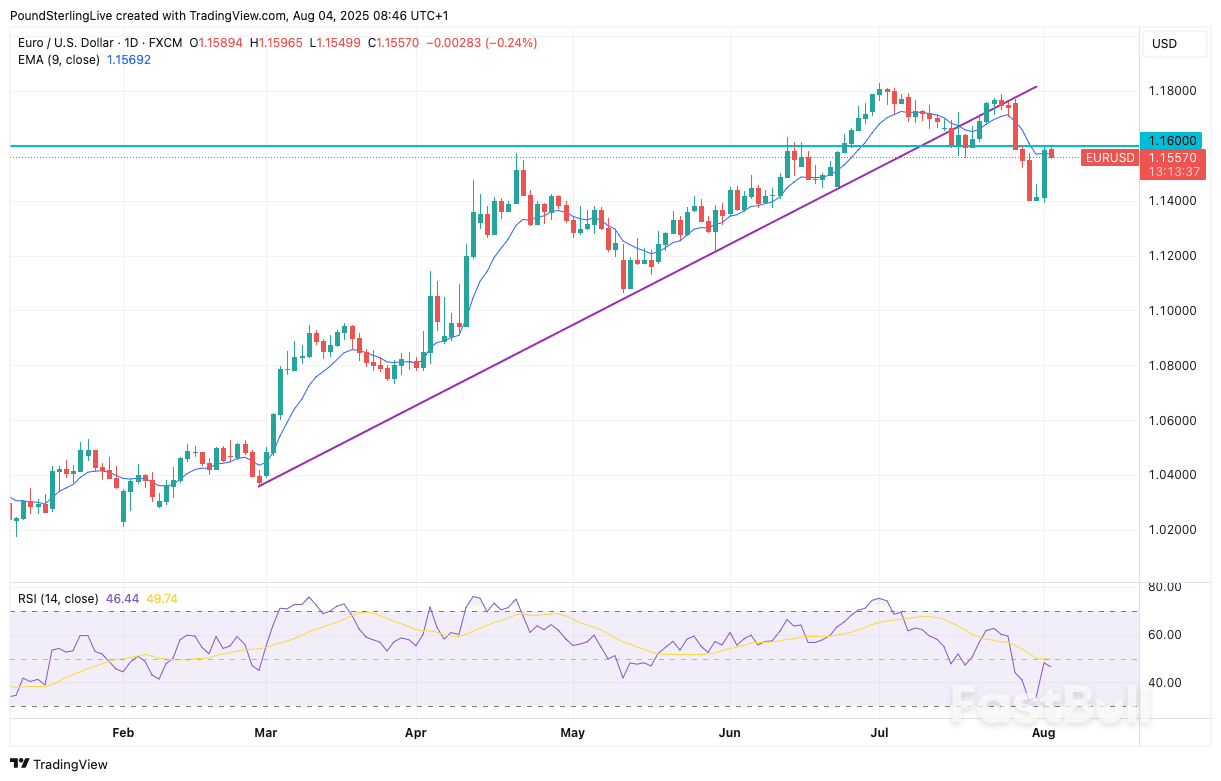
Task: Open the 1D timeframe selector
Action: tap(132, 43)
